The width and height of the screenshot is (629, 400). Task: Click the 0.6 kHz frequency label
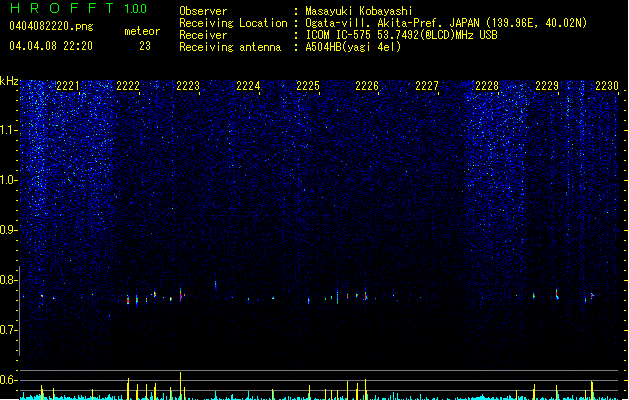click(8, 380)
